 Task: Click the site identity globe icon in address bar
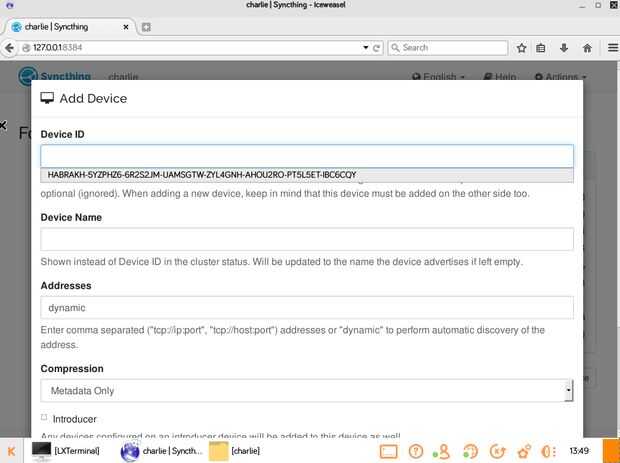tap(26, 48)
